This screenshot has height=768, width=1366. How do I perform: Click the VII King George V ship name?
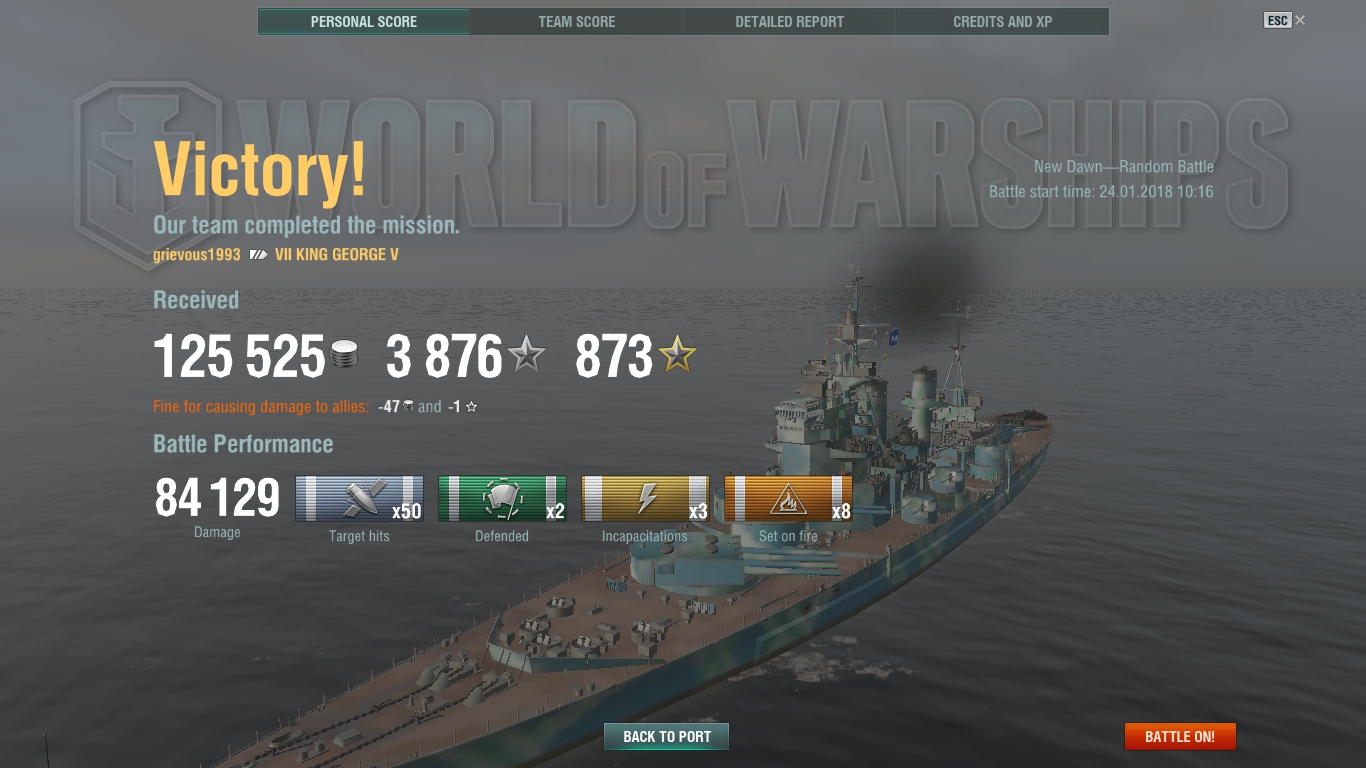click(x=337, y=255)
